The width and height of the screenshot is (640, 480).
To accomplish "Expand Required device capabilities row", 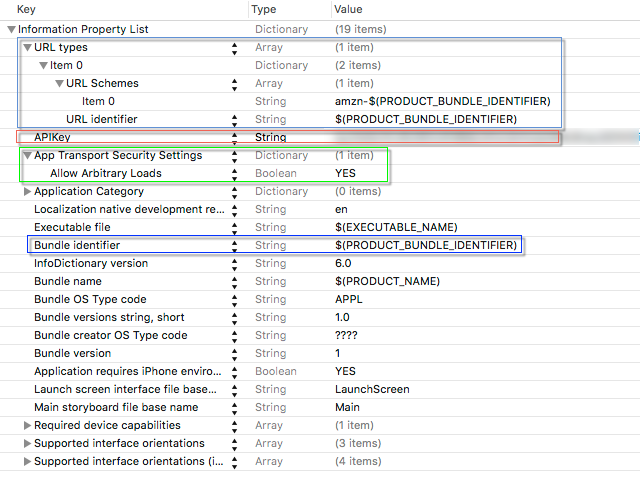I will coord(26,426).
